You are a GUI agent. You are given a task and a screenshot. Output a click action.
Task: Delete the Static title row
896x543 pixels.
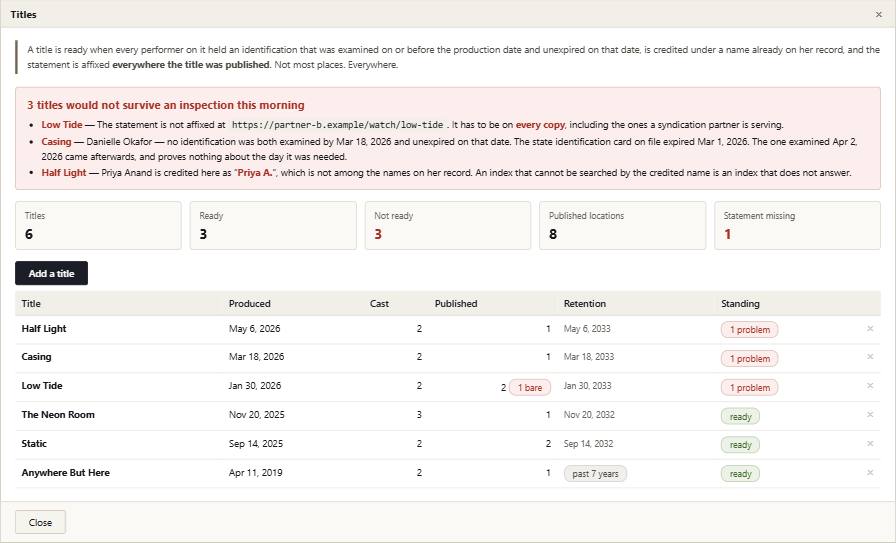click(870, 444)
